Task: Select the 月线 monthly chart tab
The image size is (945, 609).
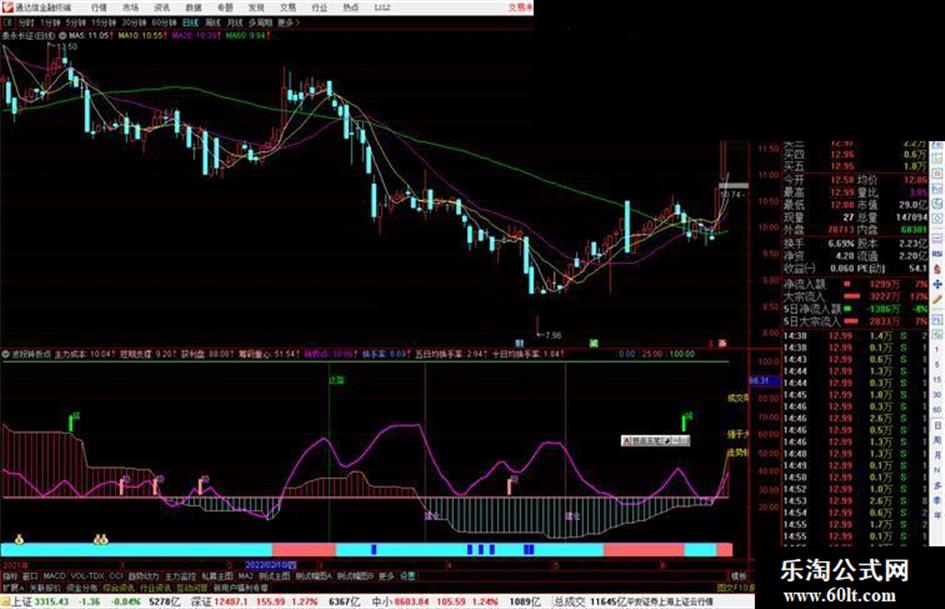Action: pyautogui.click(x=234, y=23)
